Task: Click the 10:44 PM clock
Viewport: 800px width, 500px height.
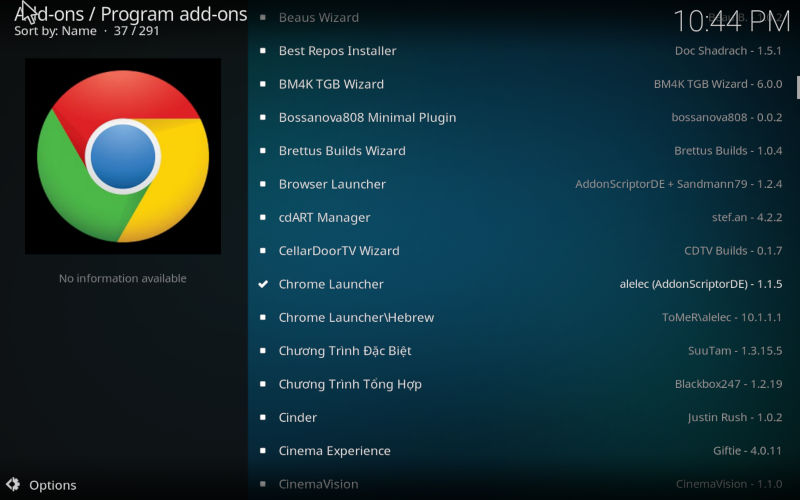Action: 732,21
